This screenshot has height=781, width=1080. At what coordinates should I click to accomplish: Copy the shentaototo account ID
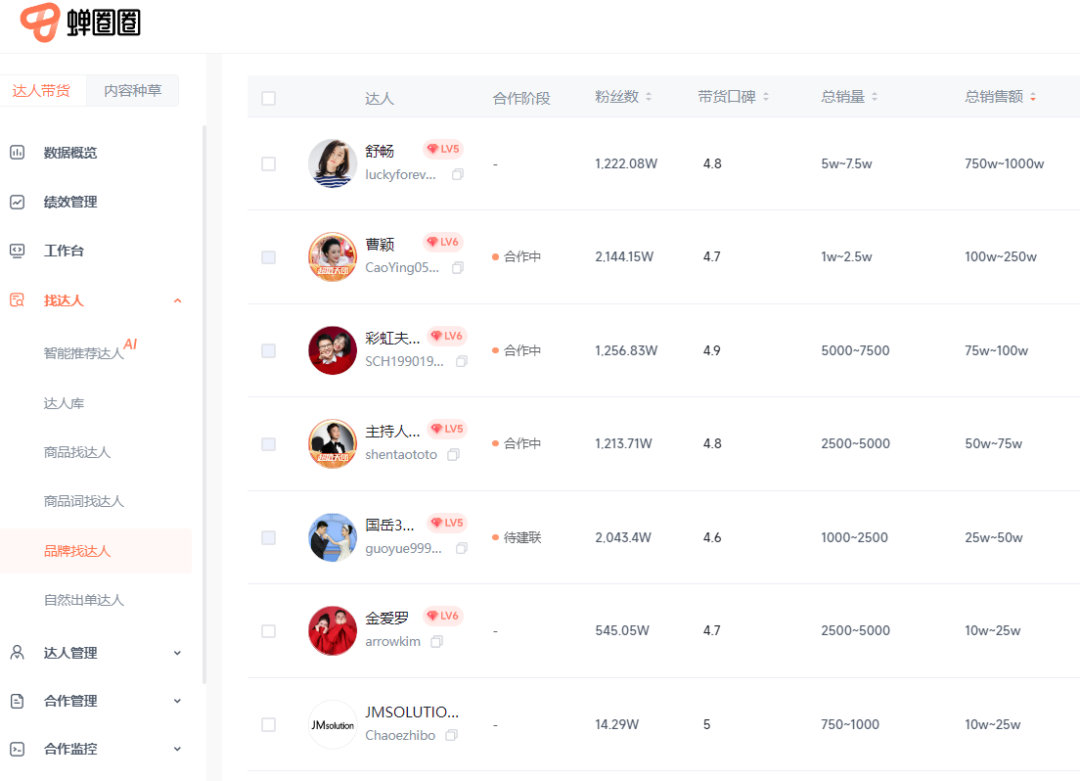pyautogui.click(x=453, y=455)
